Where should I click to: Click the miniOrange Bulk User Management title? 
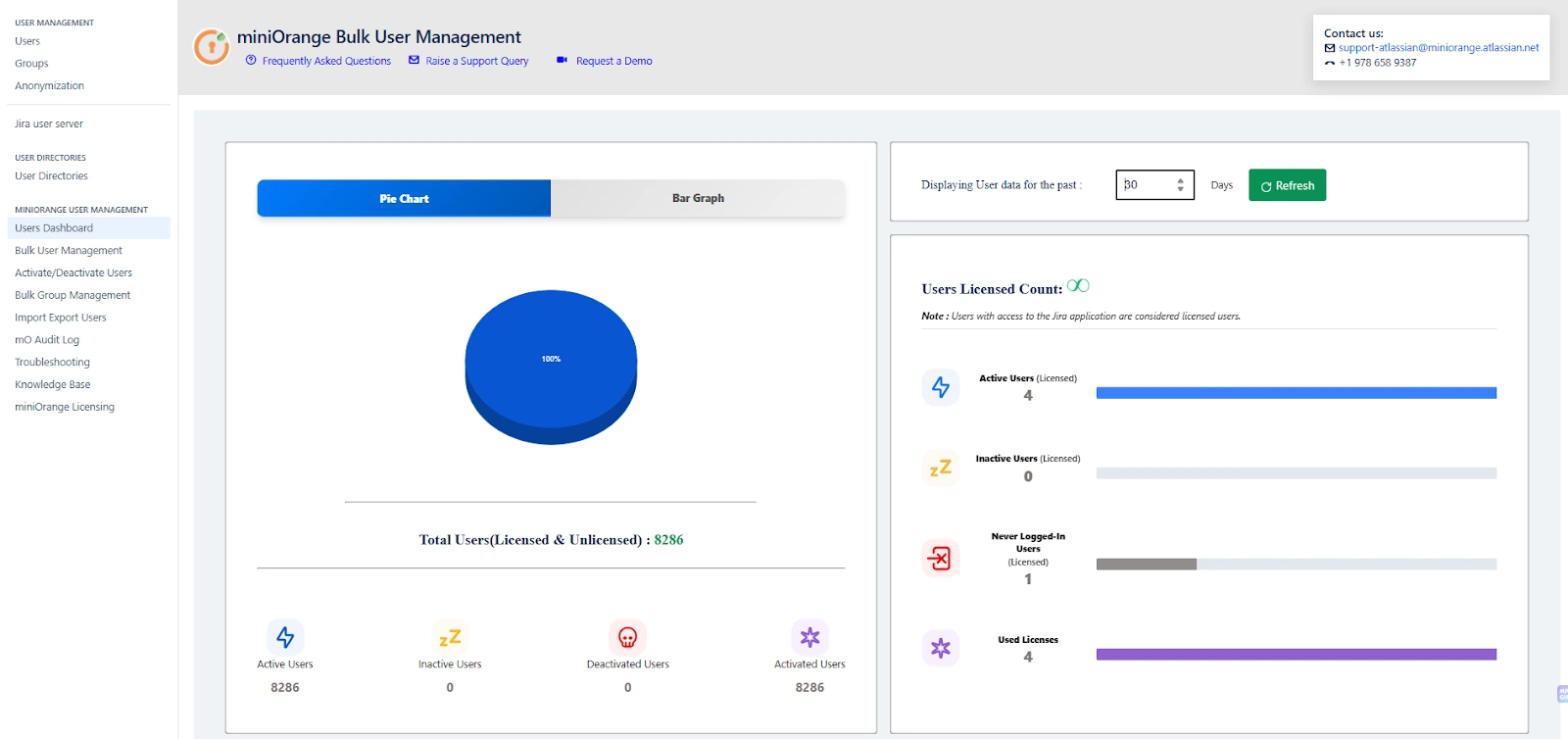tap(379, 37)
